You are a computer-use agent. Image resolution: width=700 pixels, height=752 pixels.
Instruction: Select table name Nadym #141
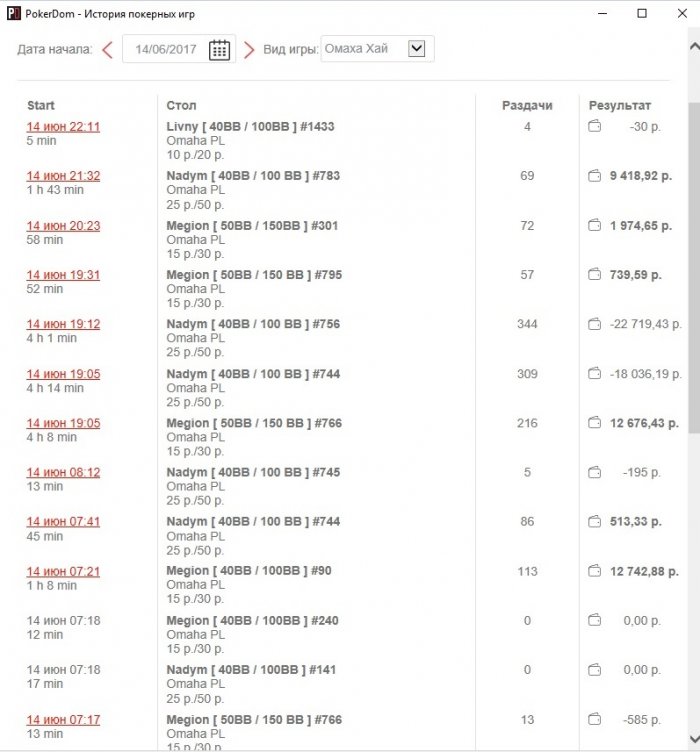[x=251, y=670]
